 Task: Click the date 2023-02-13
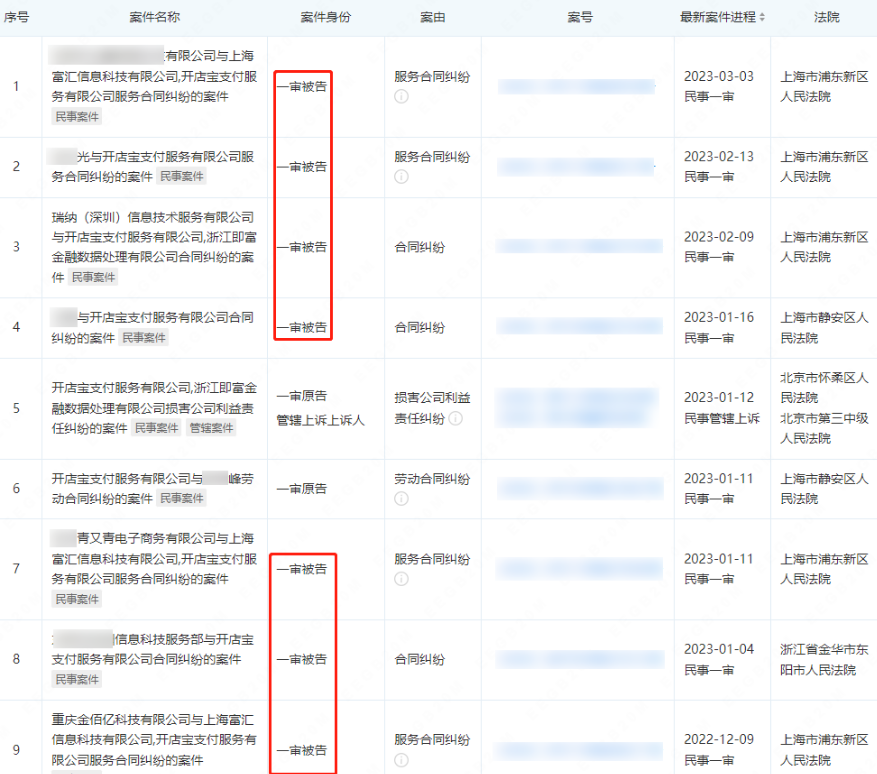719,157
